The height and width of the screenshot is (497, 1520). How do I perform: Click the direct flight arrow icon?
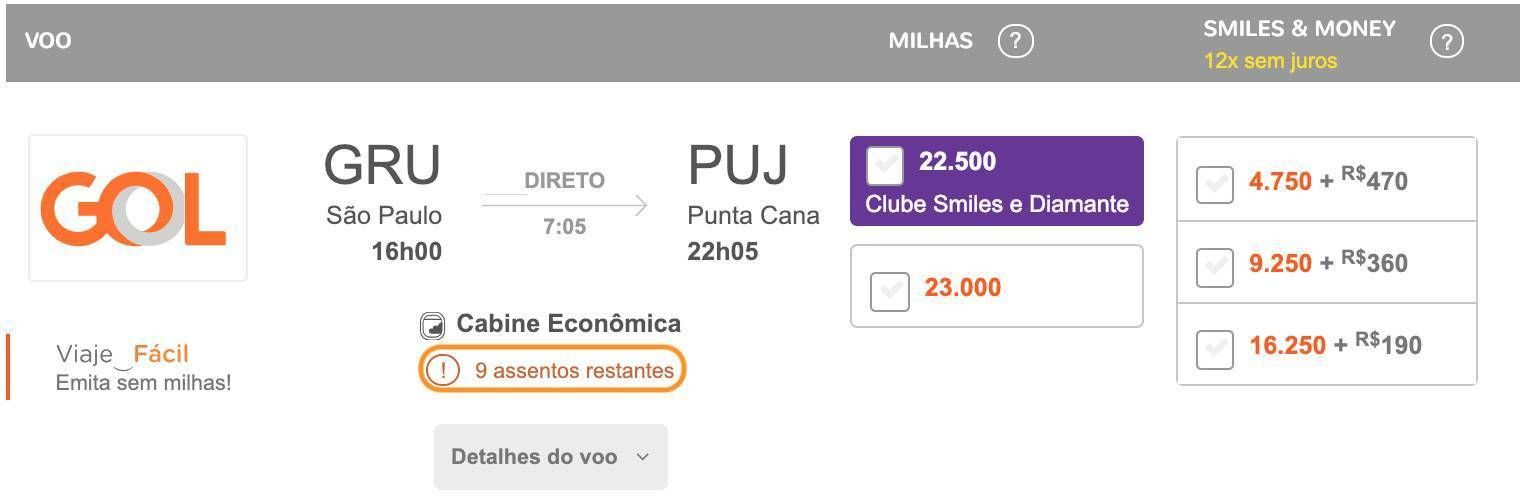[565, 205]
